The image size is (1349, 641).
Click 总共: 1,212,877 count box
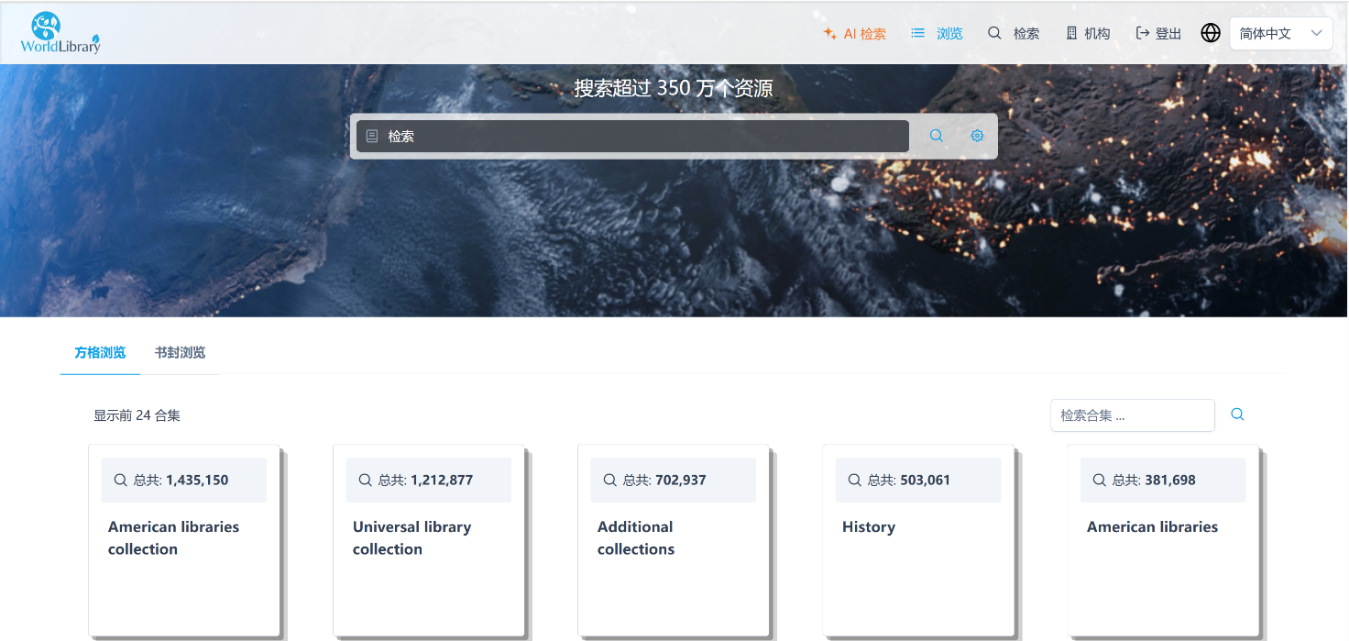coord(428,480)
